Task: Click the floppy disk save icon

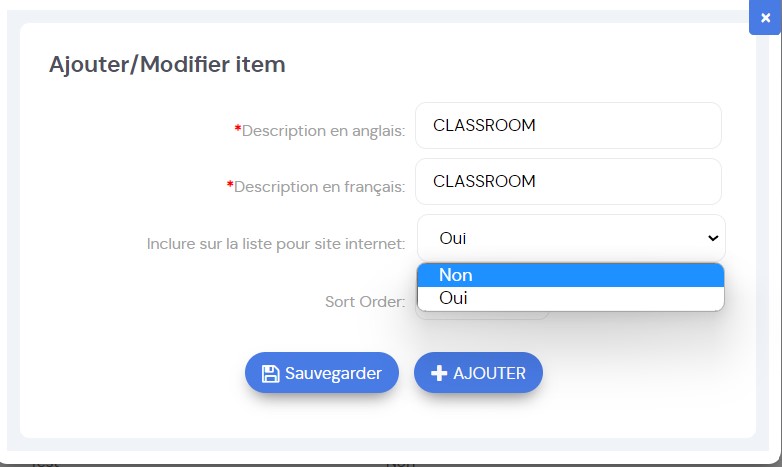Action: (270, 373)
